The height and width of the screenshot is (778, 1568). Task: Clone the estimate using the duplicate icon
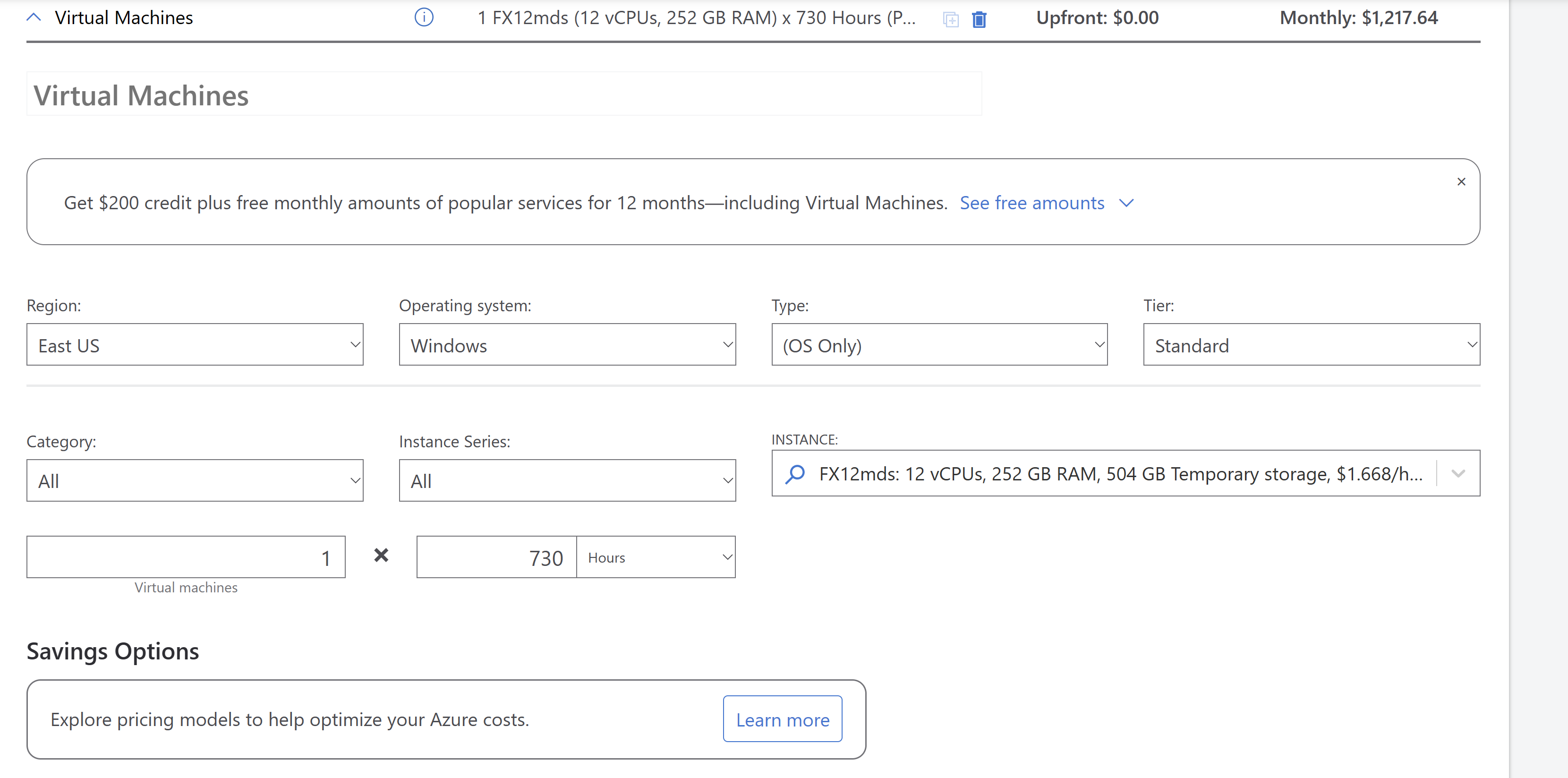950,19
